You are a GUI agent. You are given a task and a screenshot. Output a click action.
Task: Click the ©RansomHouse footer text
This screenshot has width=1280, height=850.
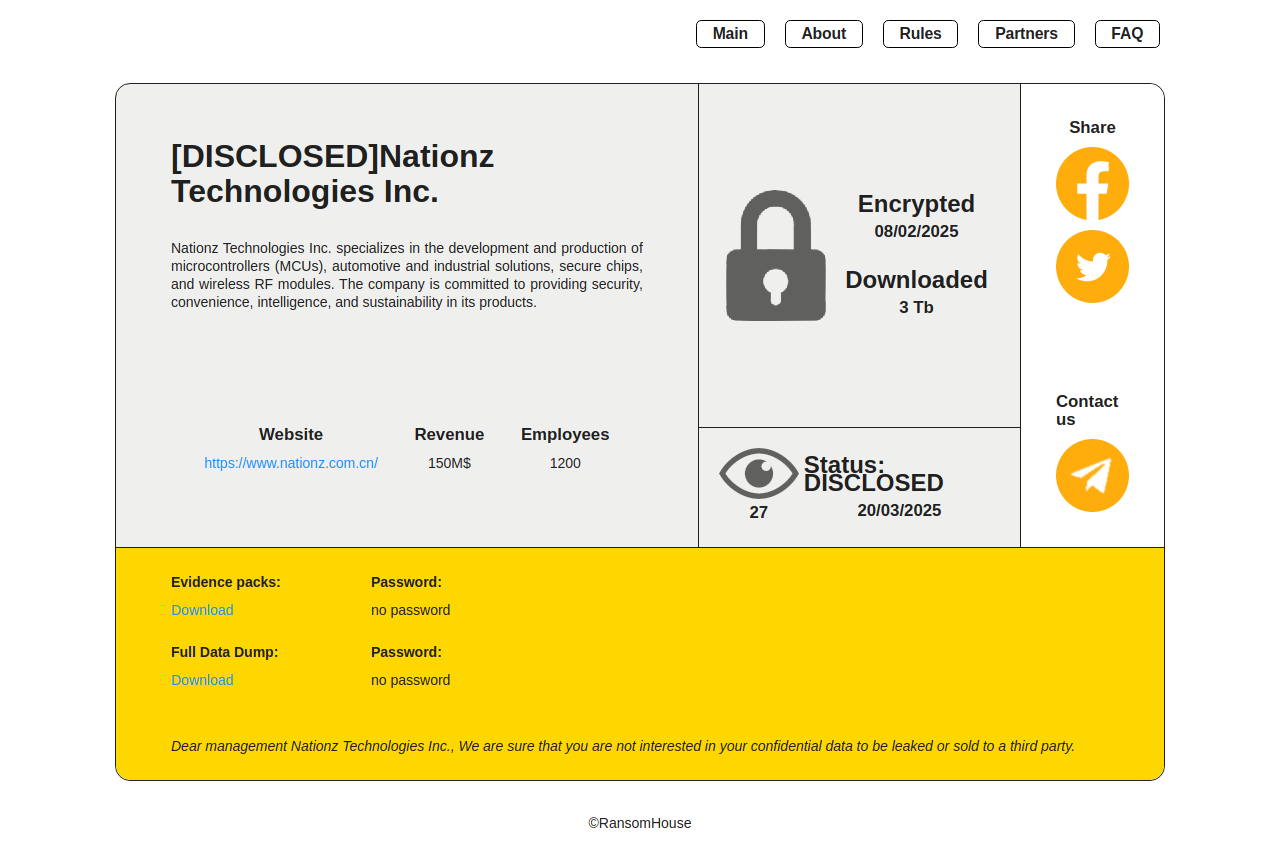pyautogui.click(x=640, y=823)
